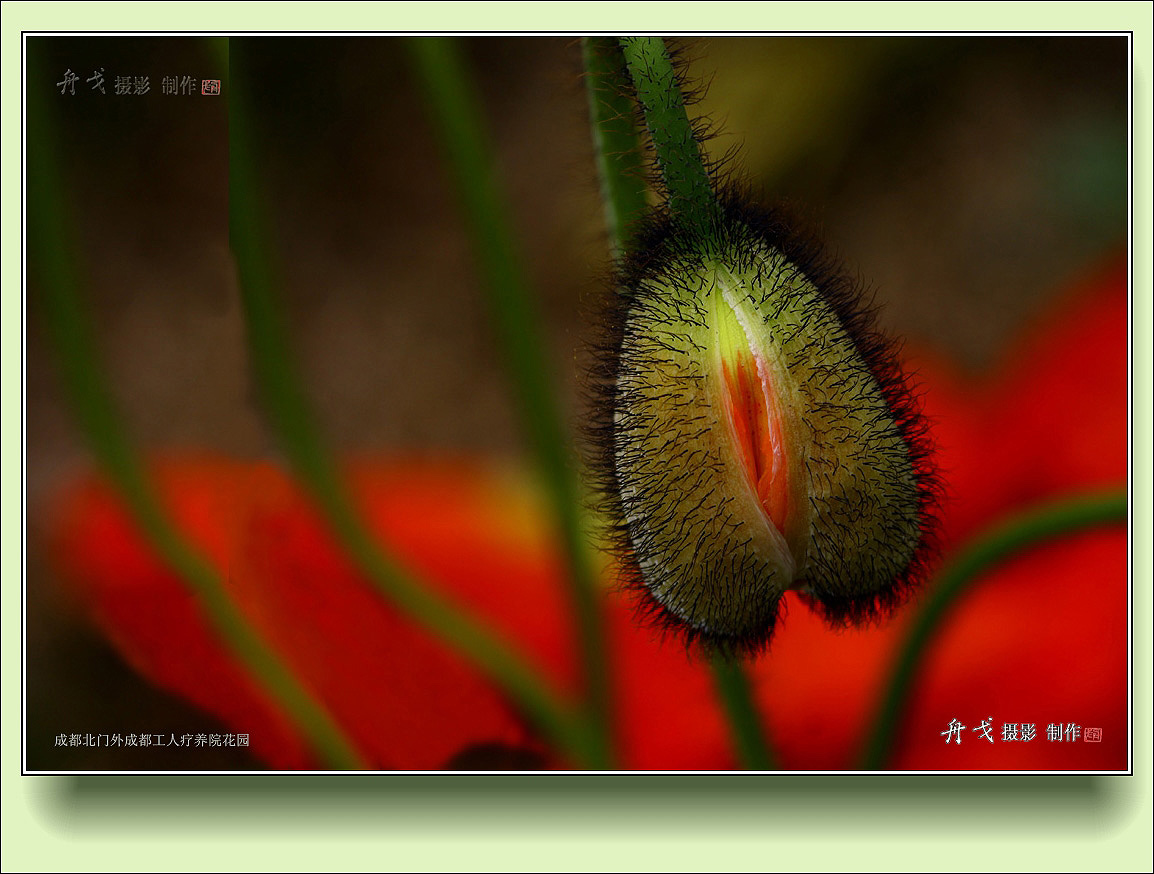Click the light green frame border at the top
1154x874 pixels.
tap(577, 16)
